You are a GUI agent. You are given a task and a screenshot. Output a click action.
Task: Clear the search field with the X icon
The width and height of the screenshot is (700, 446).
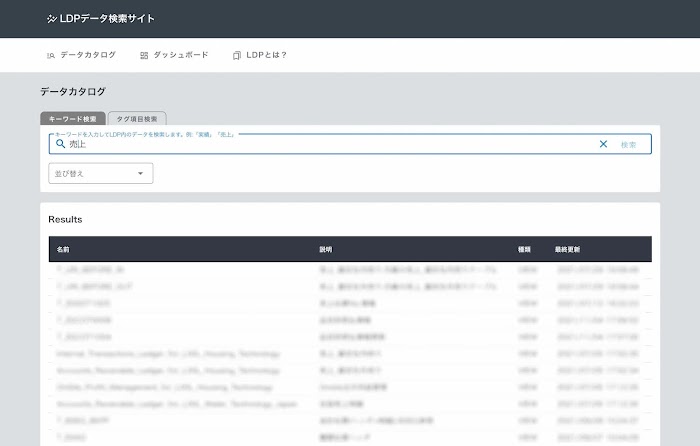603,144
